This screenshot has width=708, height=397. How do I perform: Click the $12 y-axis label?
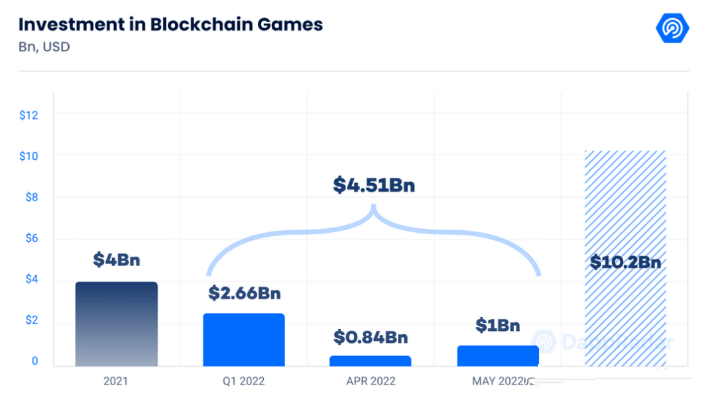pos(28,115)
